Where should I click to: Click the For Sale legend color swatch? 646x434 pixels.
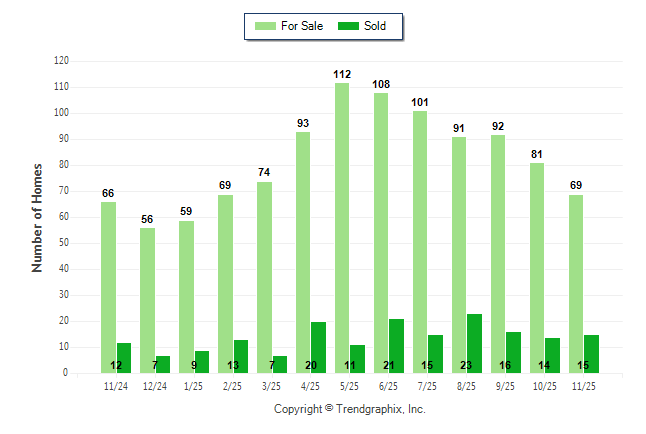click(266, 26)
